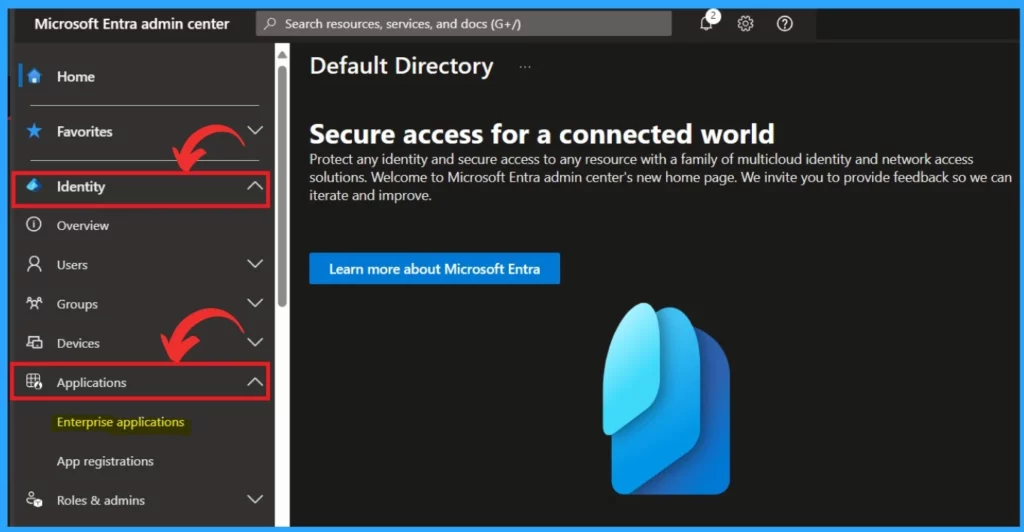1024x532 pixels.
Task: Click the sidebar vertical scrollbar thumb
Action: coord(282,185)
